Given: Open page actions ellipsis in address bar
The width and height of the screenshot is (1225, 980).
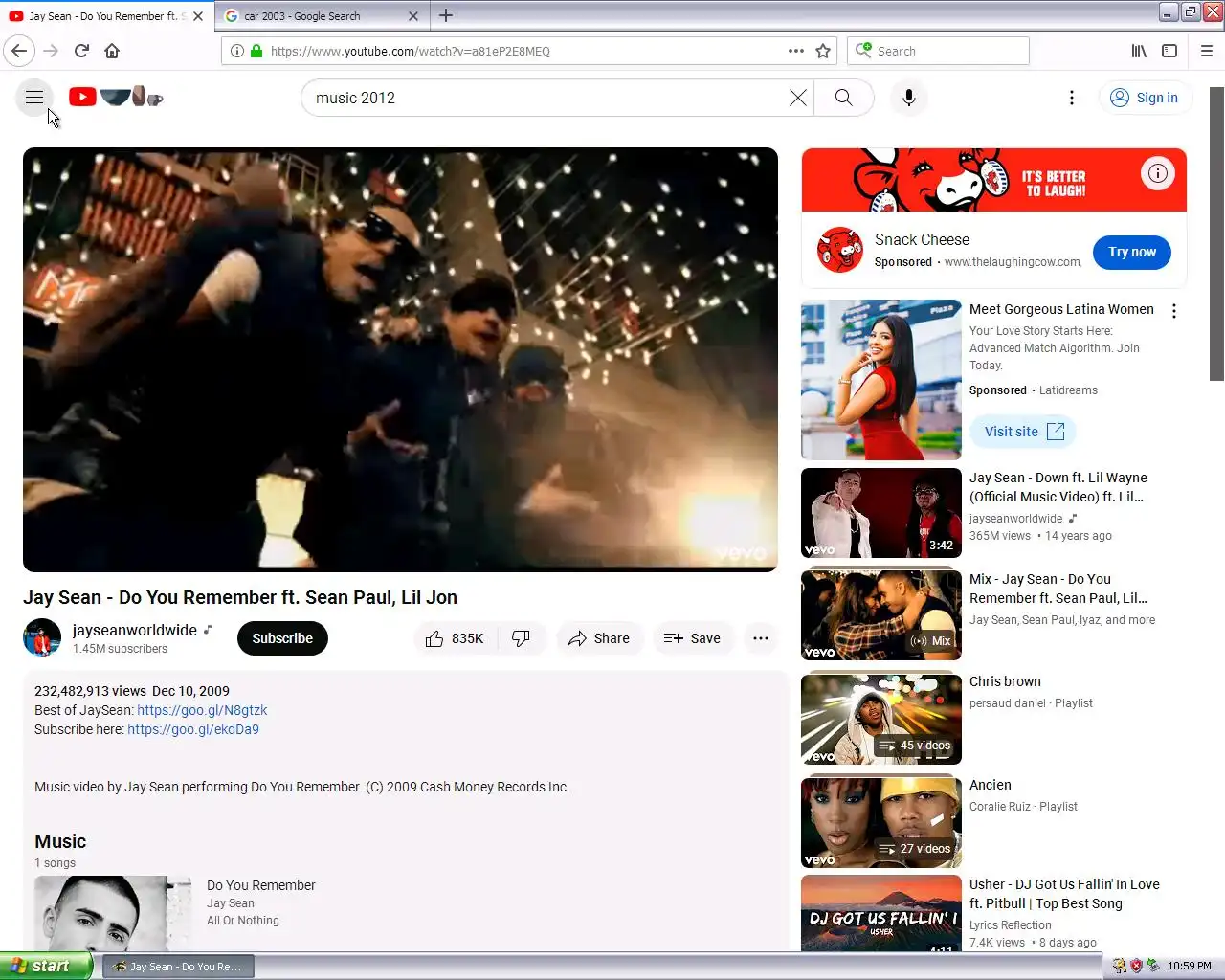Looking at the screenshot, I should (796, 51).
